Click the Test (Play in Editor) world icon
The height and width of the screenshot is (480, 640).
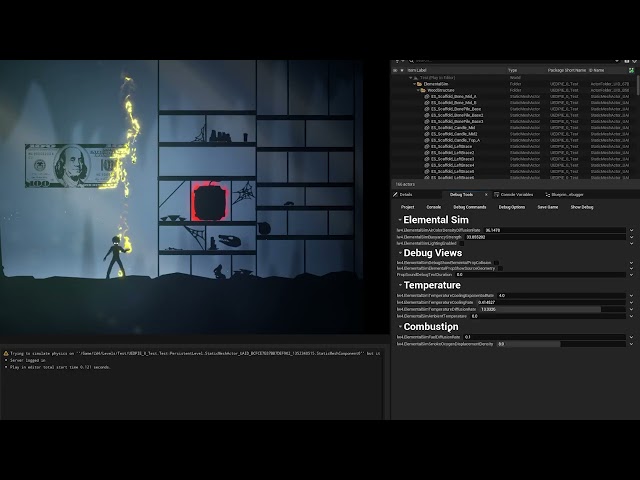point(416,78)
